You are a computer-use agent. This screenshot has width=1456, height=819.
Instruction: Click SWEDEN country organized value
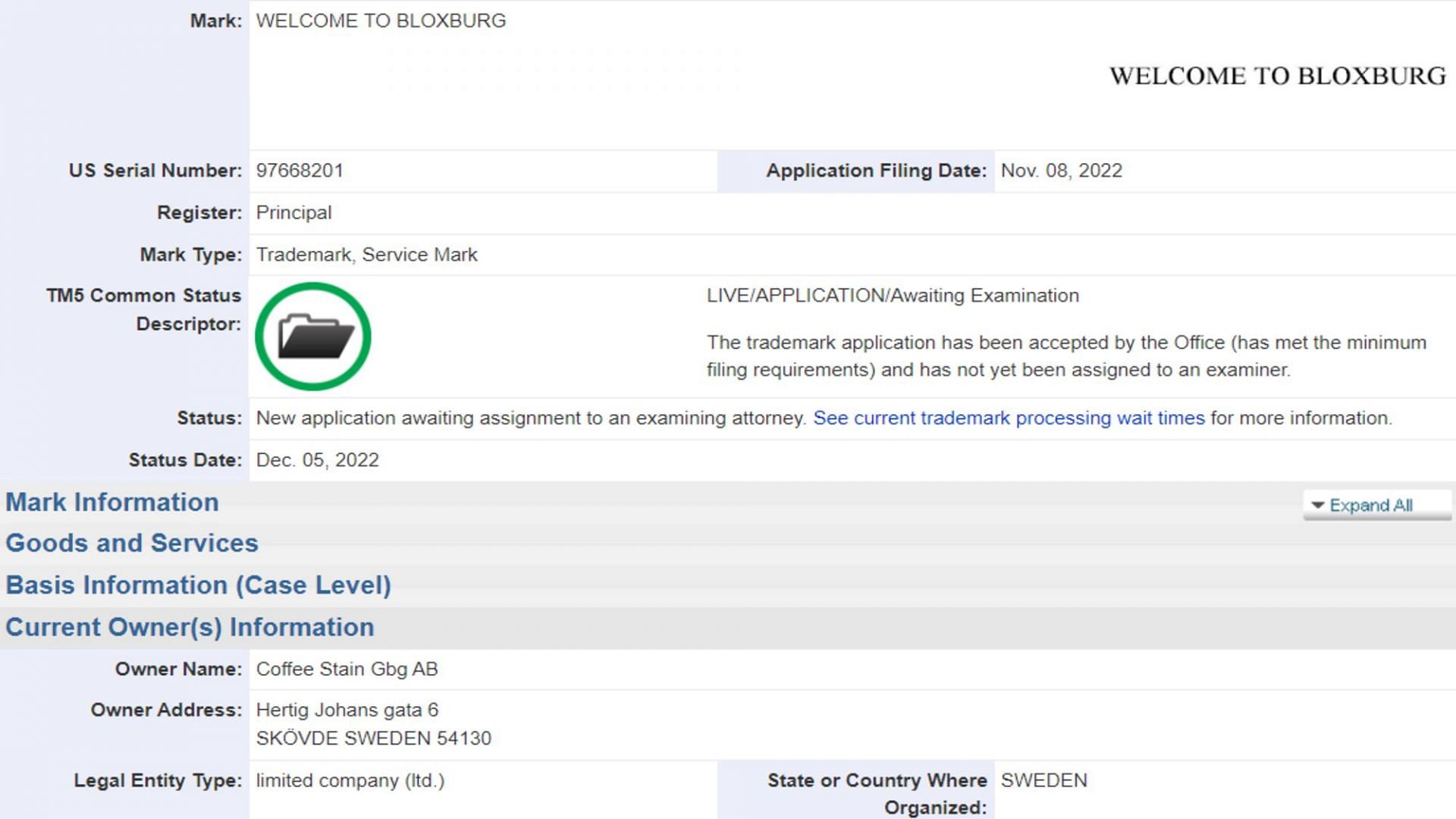click(x=1043, y=781)
